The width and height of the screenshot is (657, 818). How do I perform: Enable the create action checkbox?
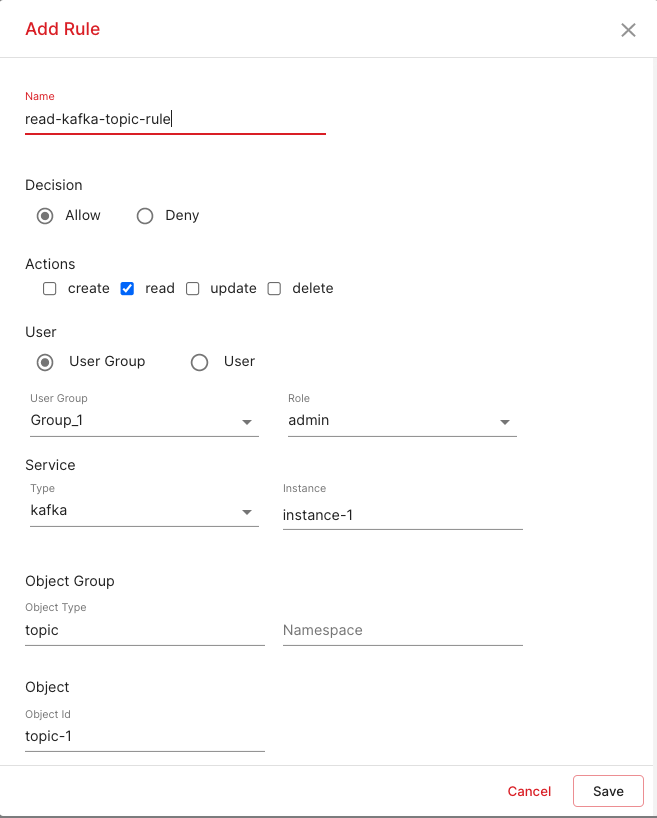(x=49, y=289)
